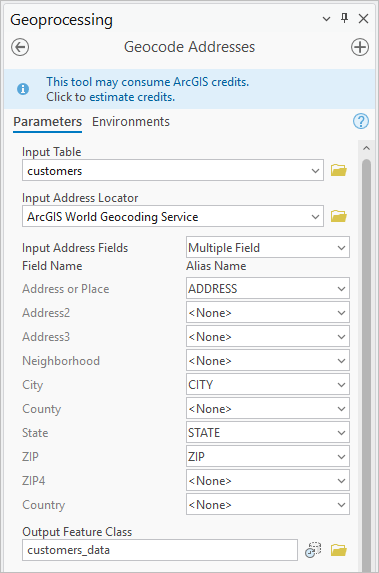Open the Country field dropdown
This screenshot has height=573, width=379.
tap(268, 505)
